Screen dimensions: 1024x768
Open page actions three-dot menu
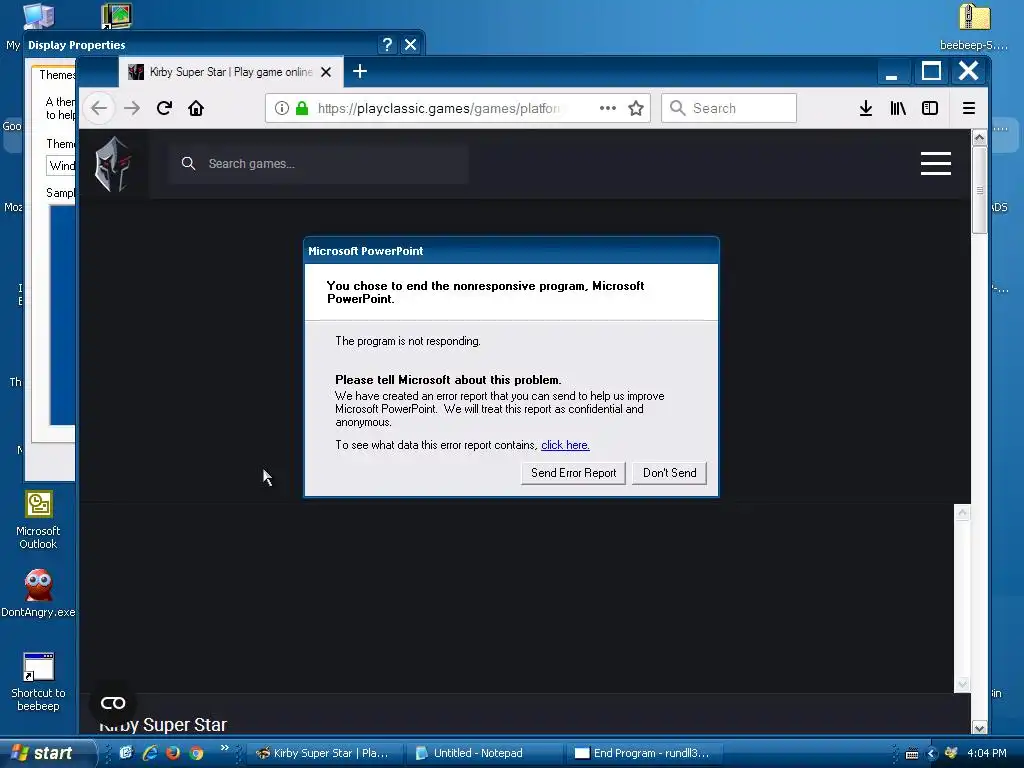click(608, 108)
